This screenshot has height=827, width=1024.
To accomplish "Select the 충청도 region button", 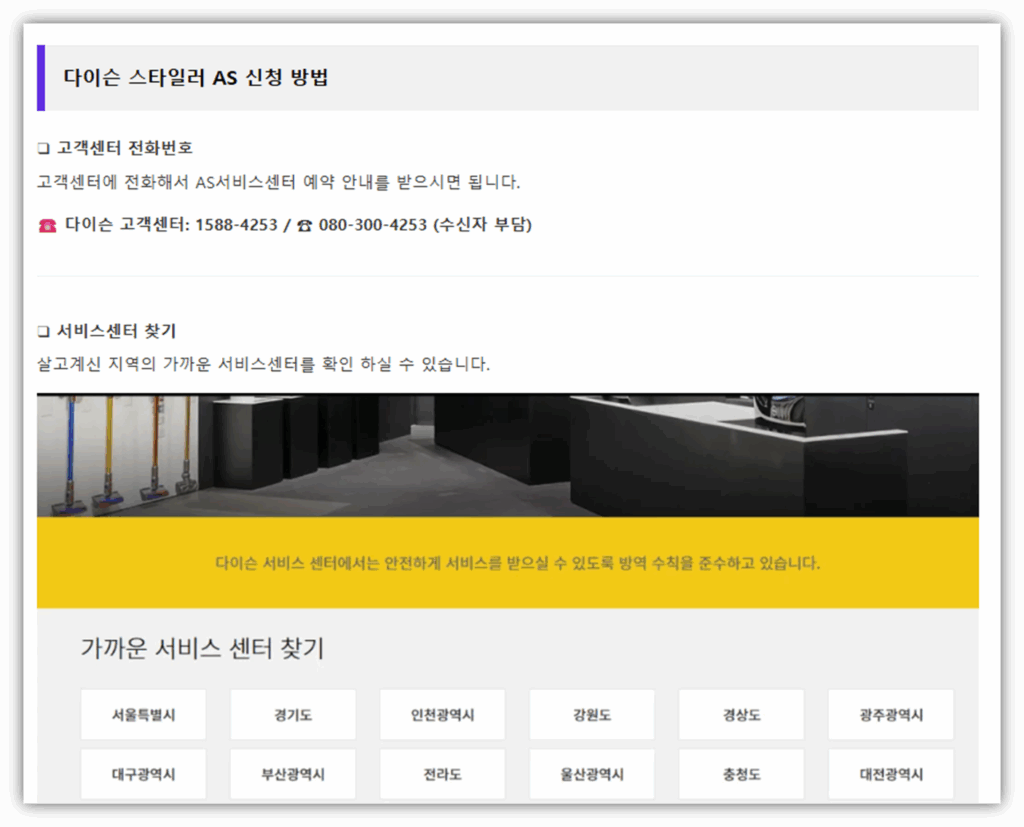I will tap(741, 774).
